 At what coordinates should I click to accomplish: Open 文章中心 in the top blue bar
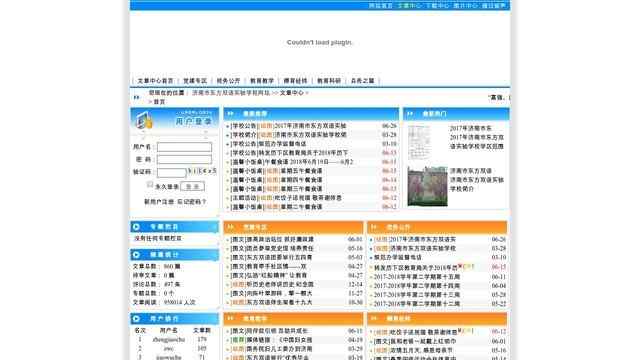[409, 6]
